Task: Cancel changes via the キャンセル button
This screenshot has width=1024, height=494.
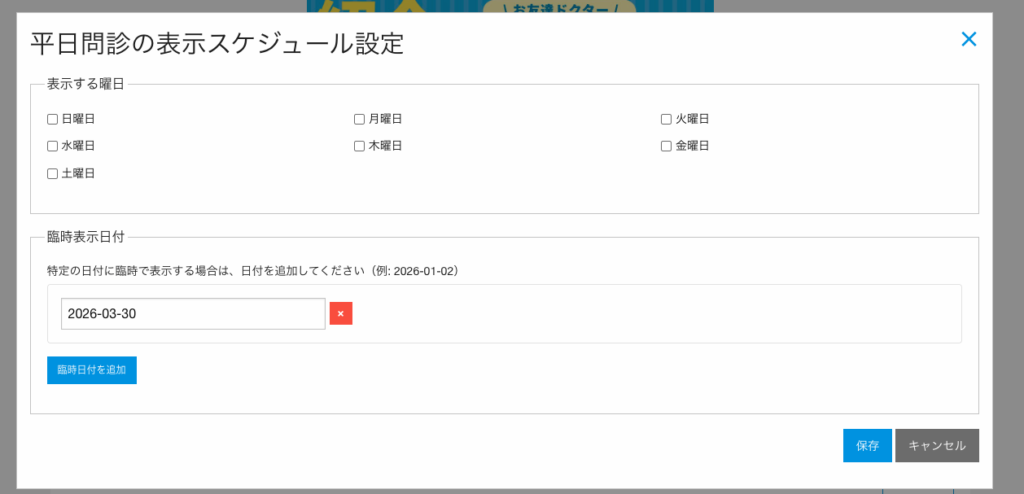Action: coord(937,446)
